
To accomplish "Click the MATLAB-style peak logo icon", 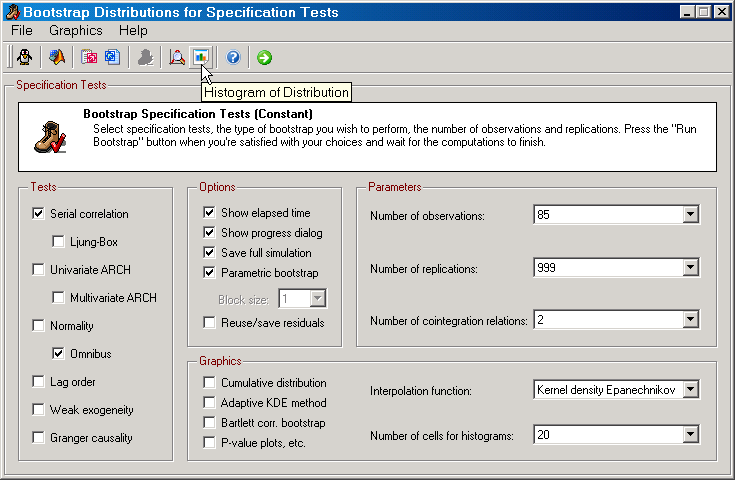I will click(x=57, y=57).
